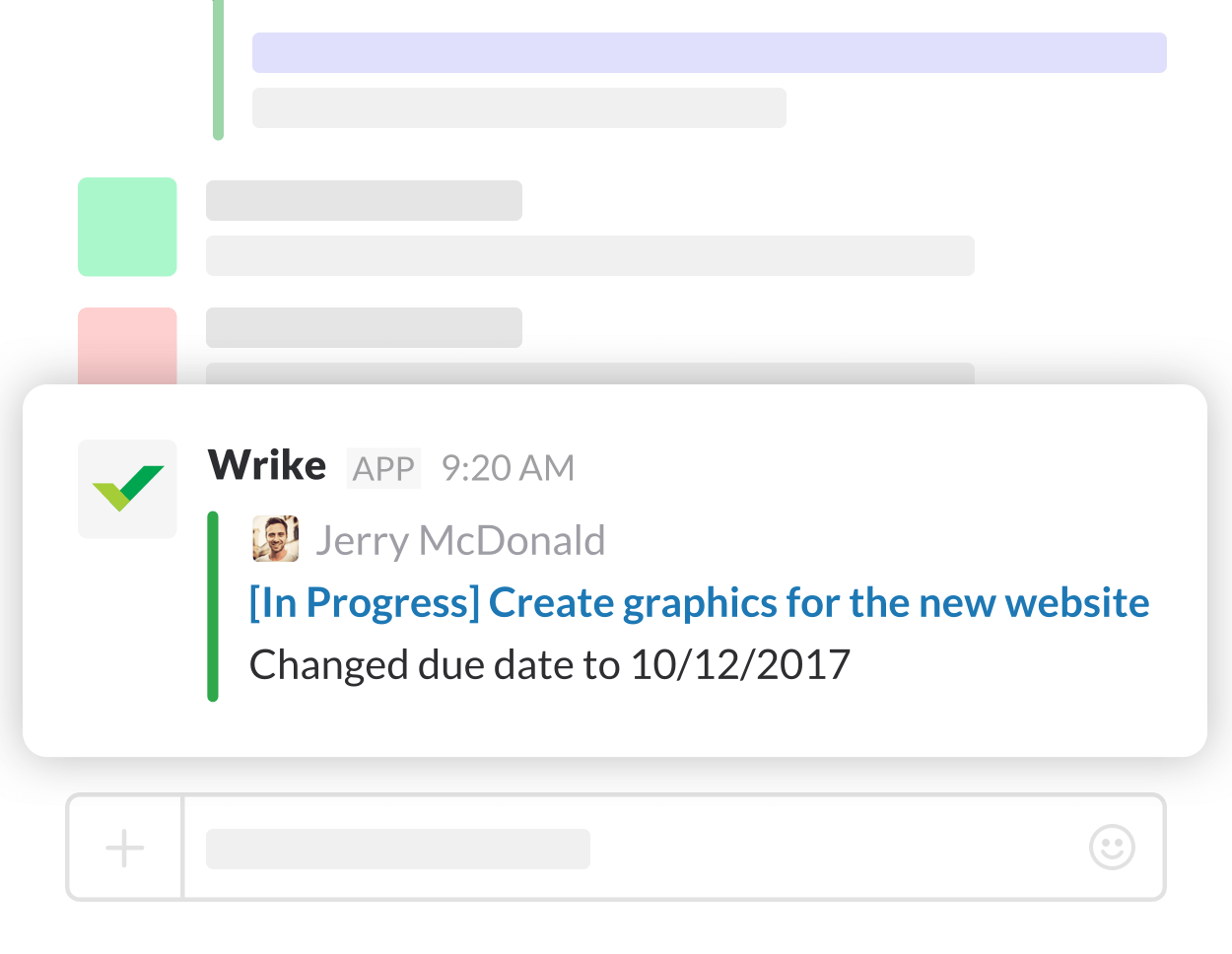The width and height of the screenshot is (1232, 954).
Task: Select the 9:20 AM timestamp
Action: click(508, 467)
